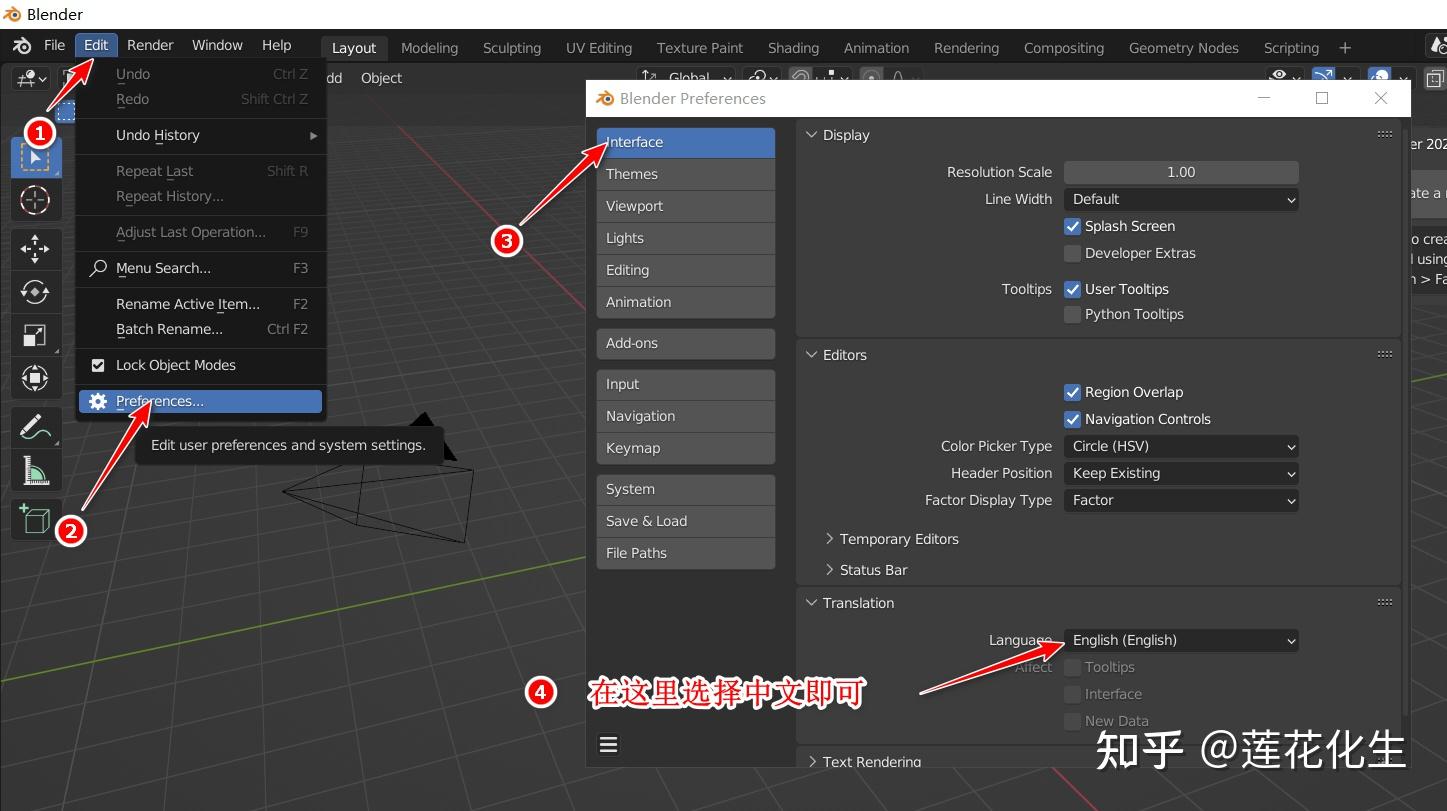Image resolution: width=1447 pixels, height=811 pixels.
Task: Enable Developer Extras
Action: tap(1073, 253)
